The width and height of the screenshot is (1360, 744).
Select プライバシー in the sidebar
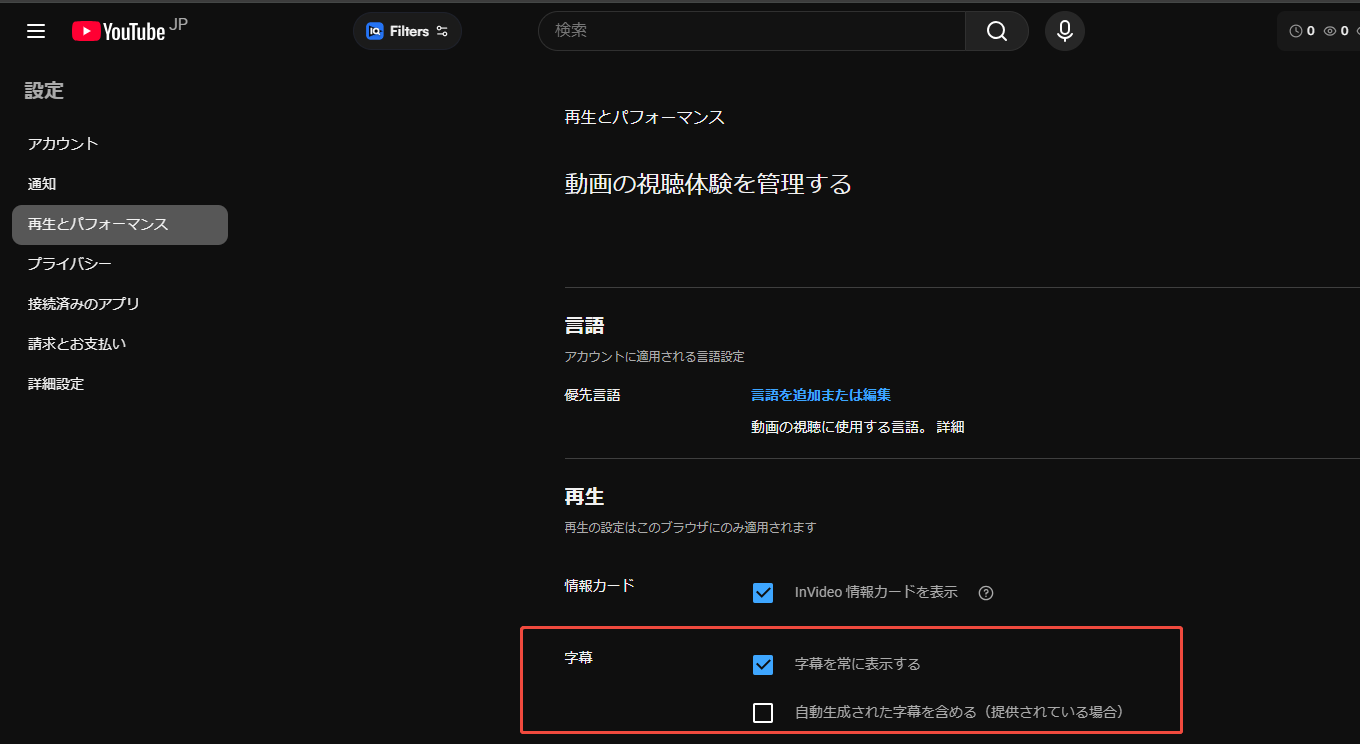[68, 263]
